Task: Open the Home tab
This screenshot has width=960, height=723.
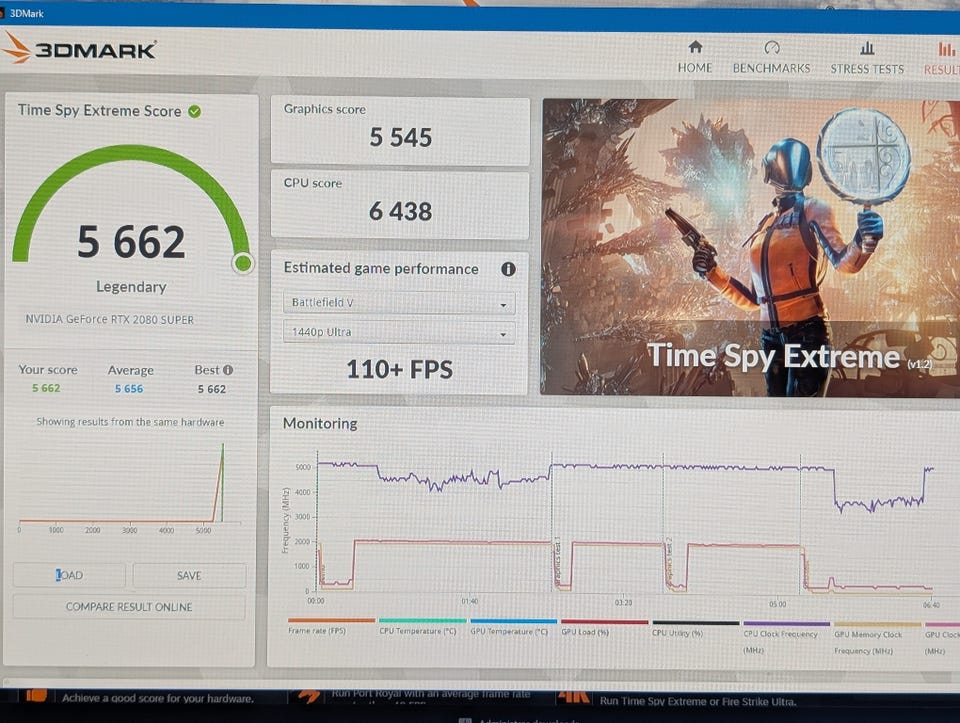Action: coord(694,57)
